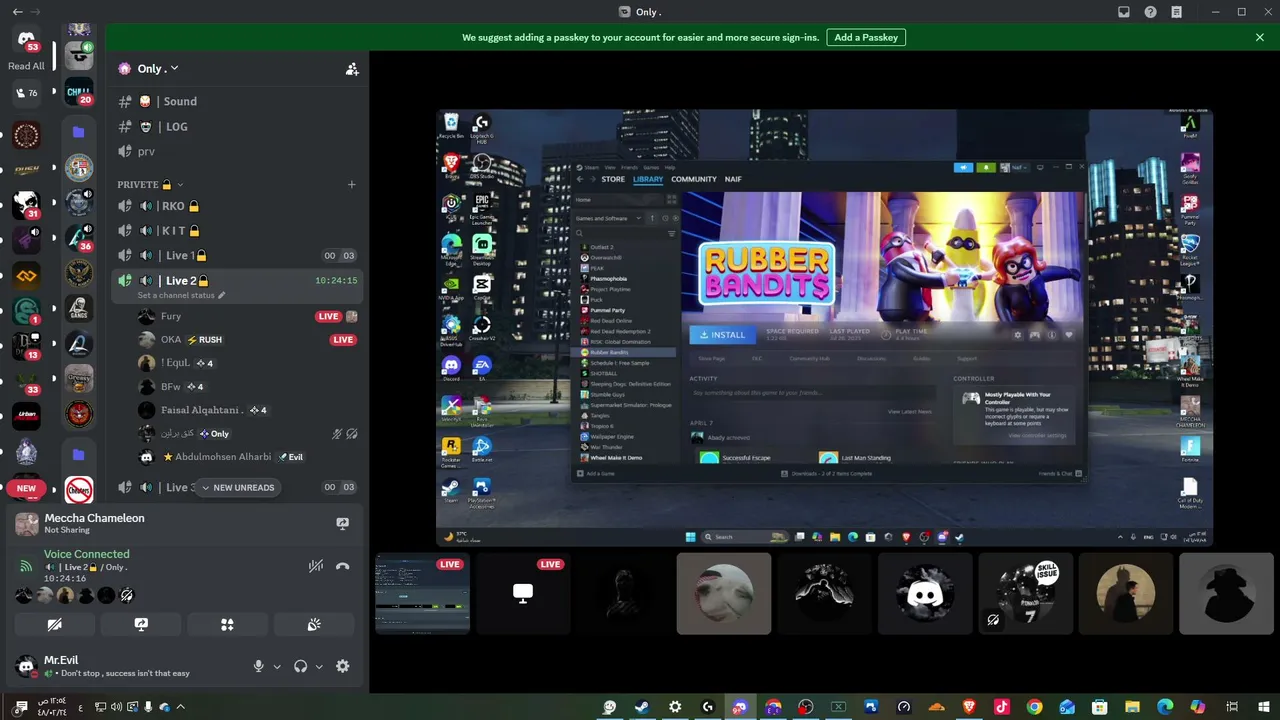This screenshot has width=1280, height=720.
Task: Join the RKO voice channel
Action: [x=236, y=206]
